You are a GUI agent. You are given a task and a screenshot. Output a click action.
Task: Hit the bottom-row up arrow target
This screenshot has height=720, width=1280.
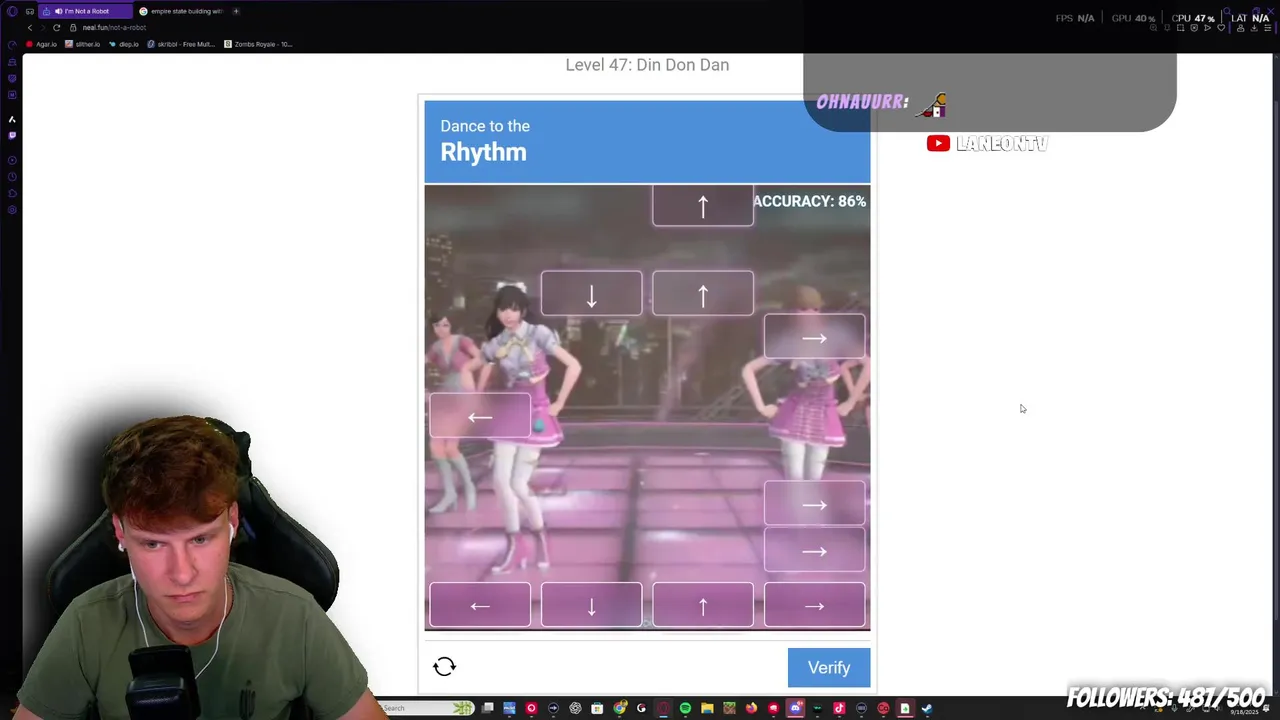[x=703, y=605]
